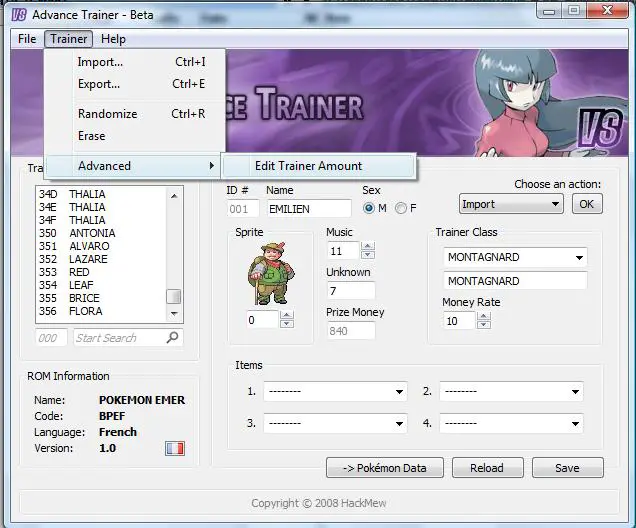This screenshot has width=636, height=528.
Task: Select trainer 350 ANTONIA
Action: (101, 233)
